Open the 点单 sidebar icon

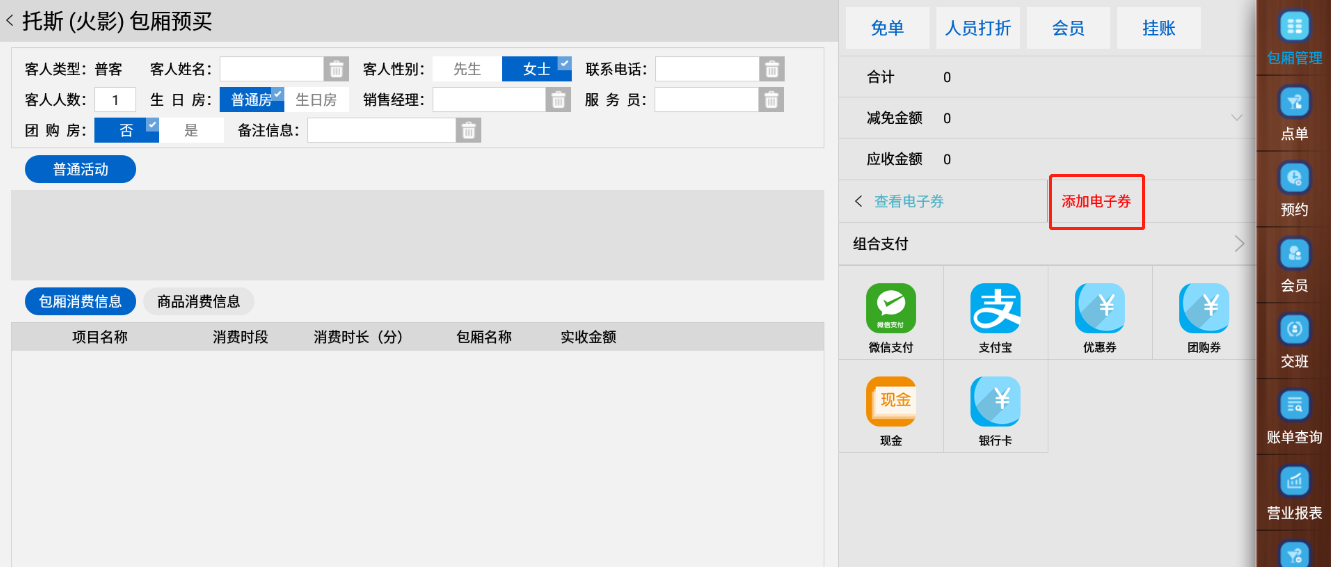pos(1294,102)
